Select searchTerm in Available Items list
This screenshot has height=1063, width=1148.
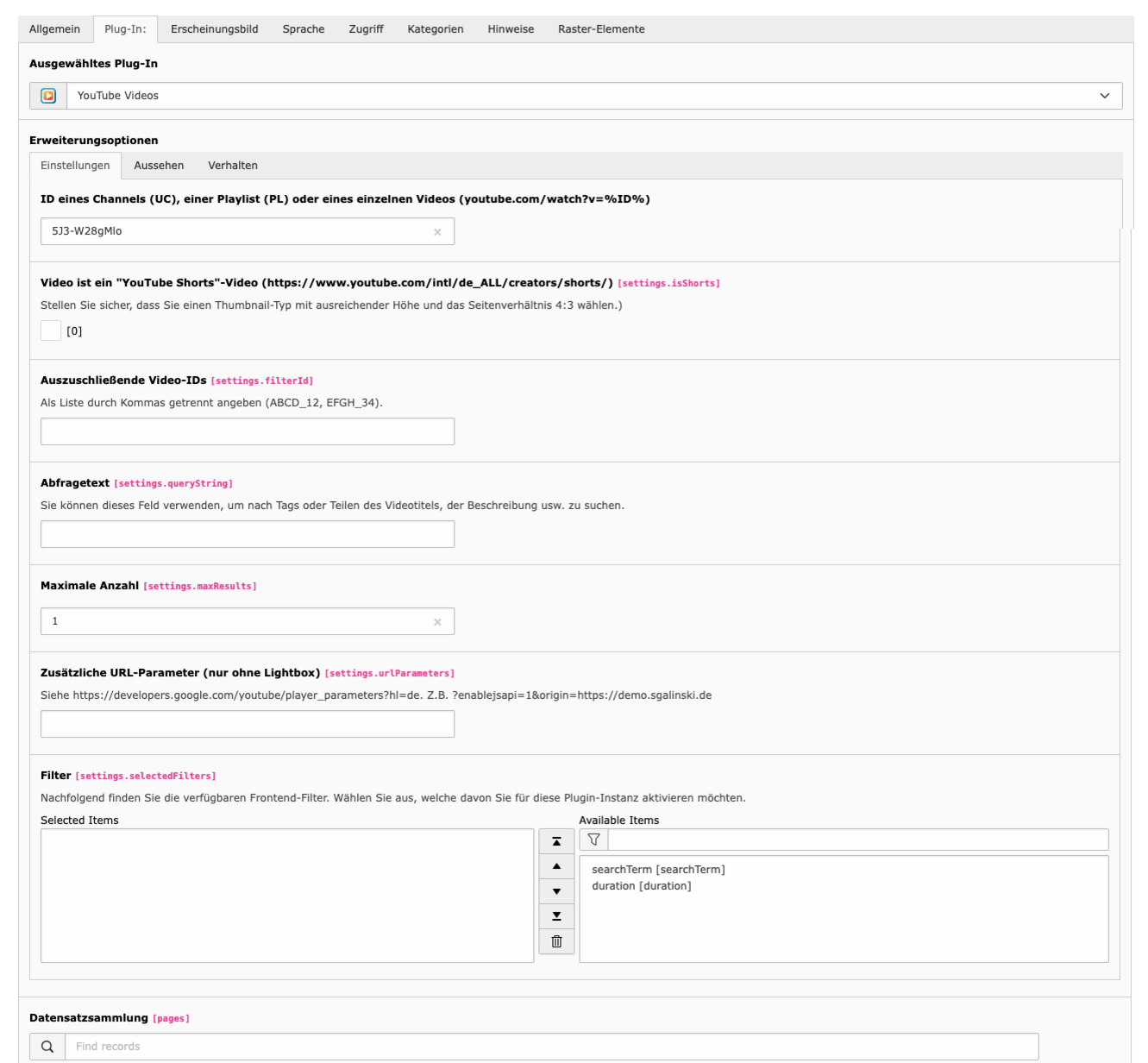tap(657, 869)
